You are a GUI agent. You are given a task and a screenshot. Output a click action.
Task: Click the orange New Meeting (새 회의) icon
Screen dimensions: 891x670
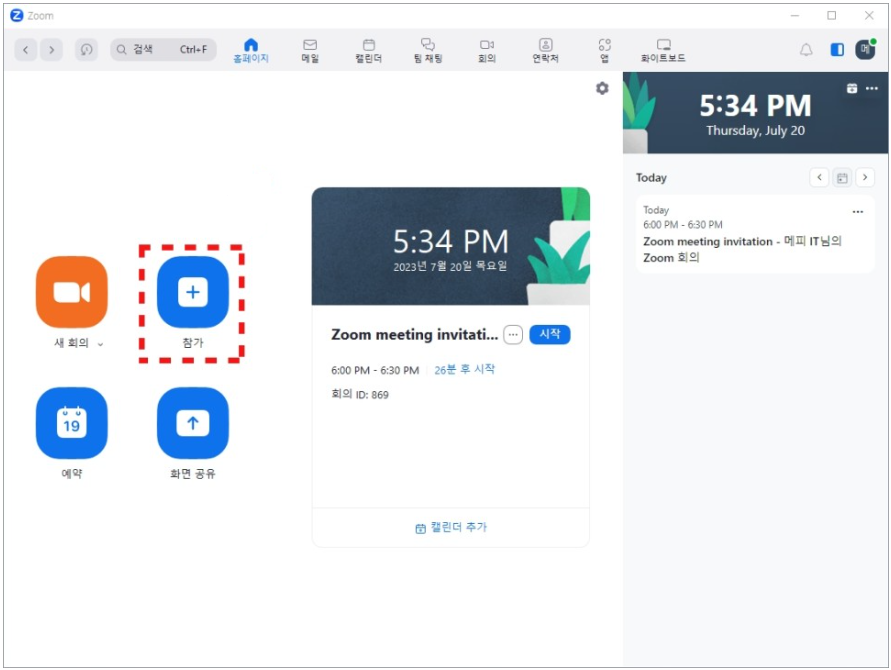tap(72, 292)
